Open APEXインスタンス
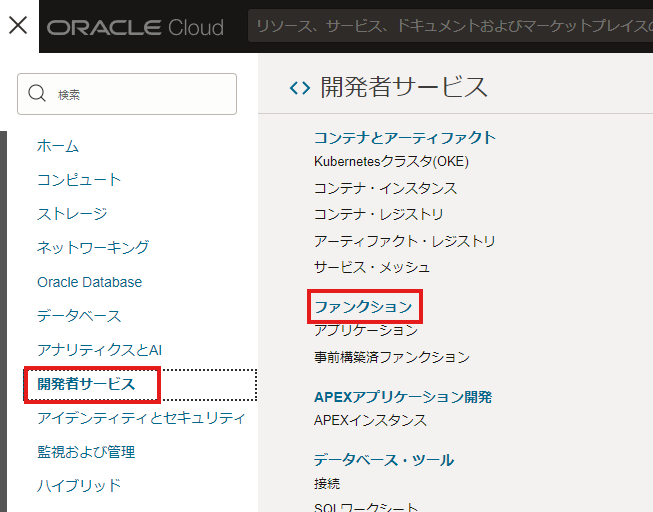The width and height of the screenshot is (653, 512). pyautogui.click(x=371, y=420)
